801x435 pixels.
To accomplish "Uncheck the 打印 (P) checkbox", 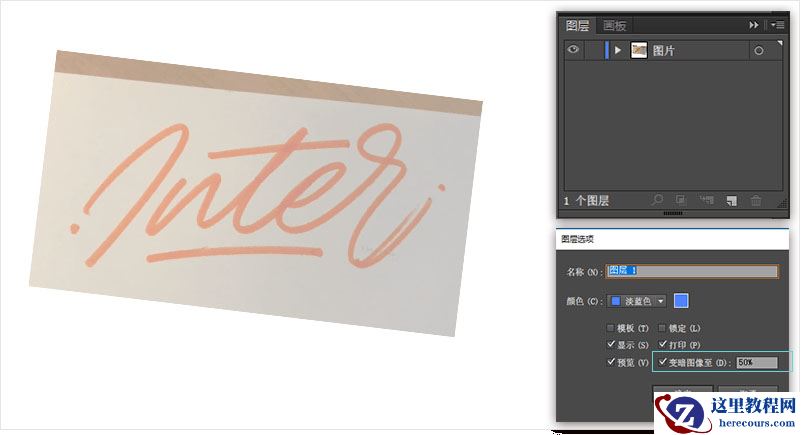I will [x=663, y=344].
